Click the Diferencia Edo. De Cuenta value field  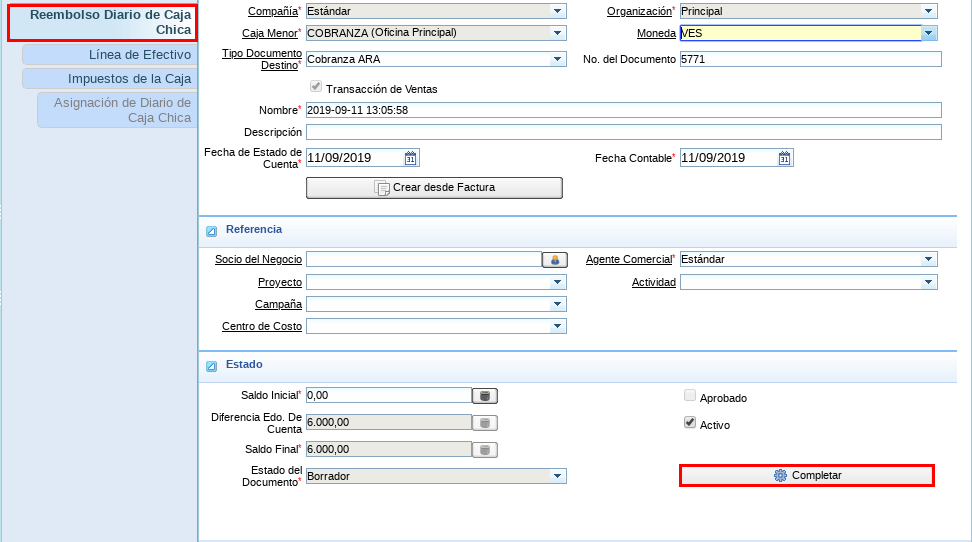(389, 422)
